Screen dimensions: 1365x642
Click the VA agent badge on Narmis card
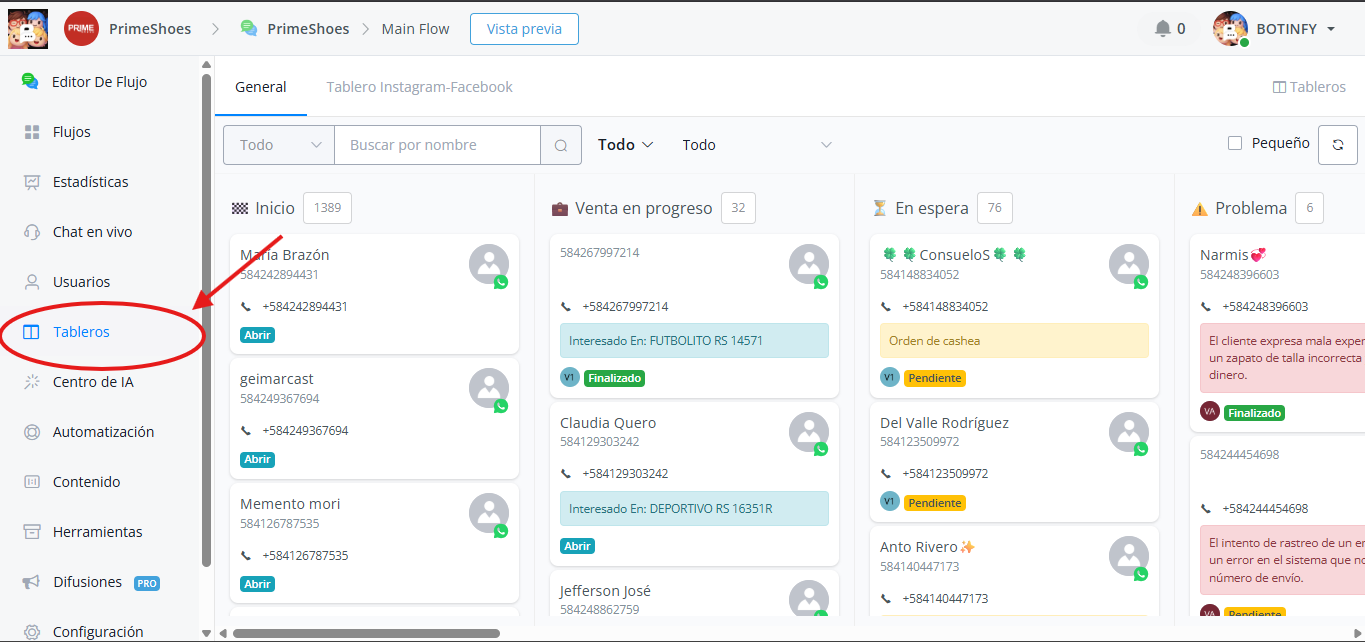point(1210,412)
